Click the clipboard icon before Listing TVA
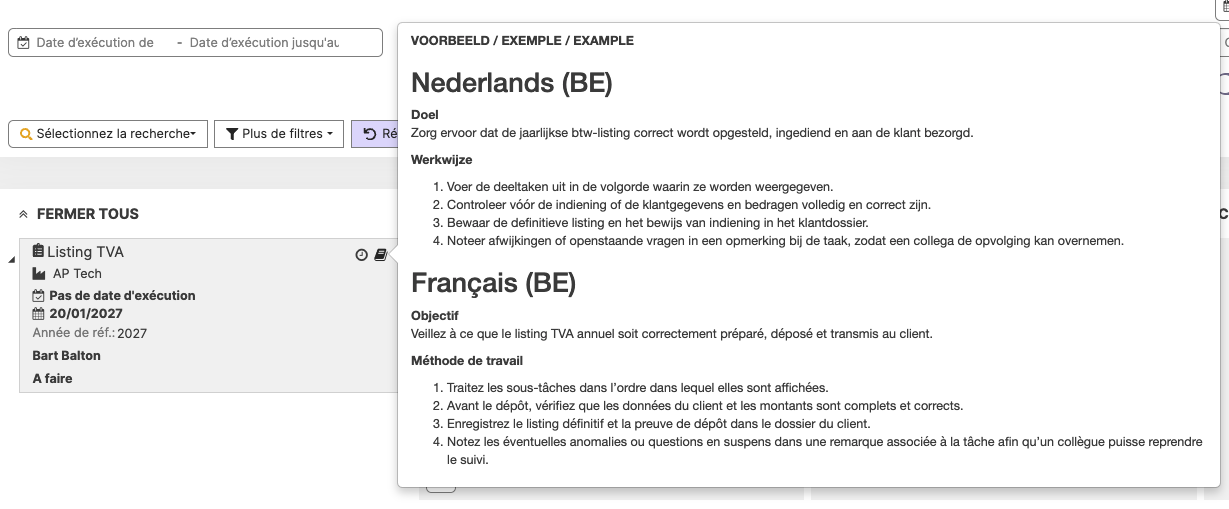1229x509 pixels. (38, 252)
